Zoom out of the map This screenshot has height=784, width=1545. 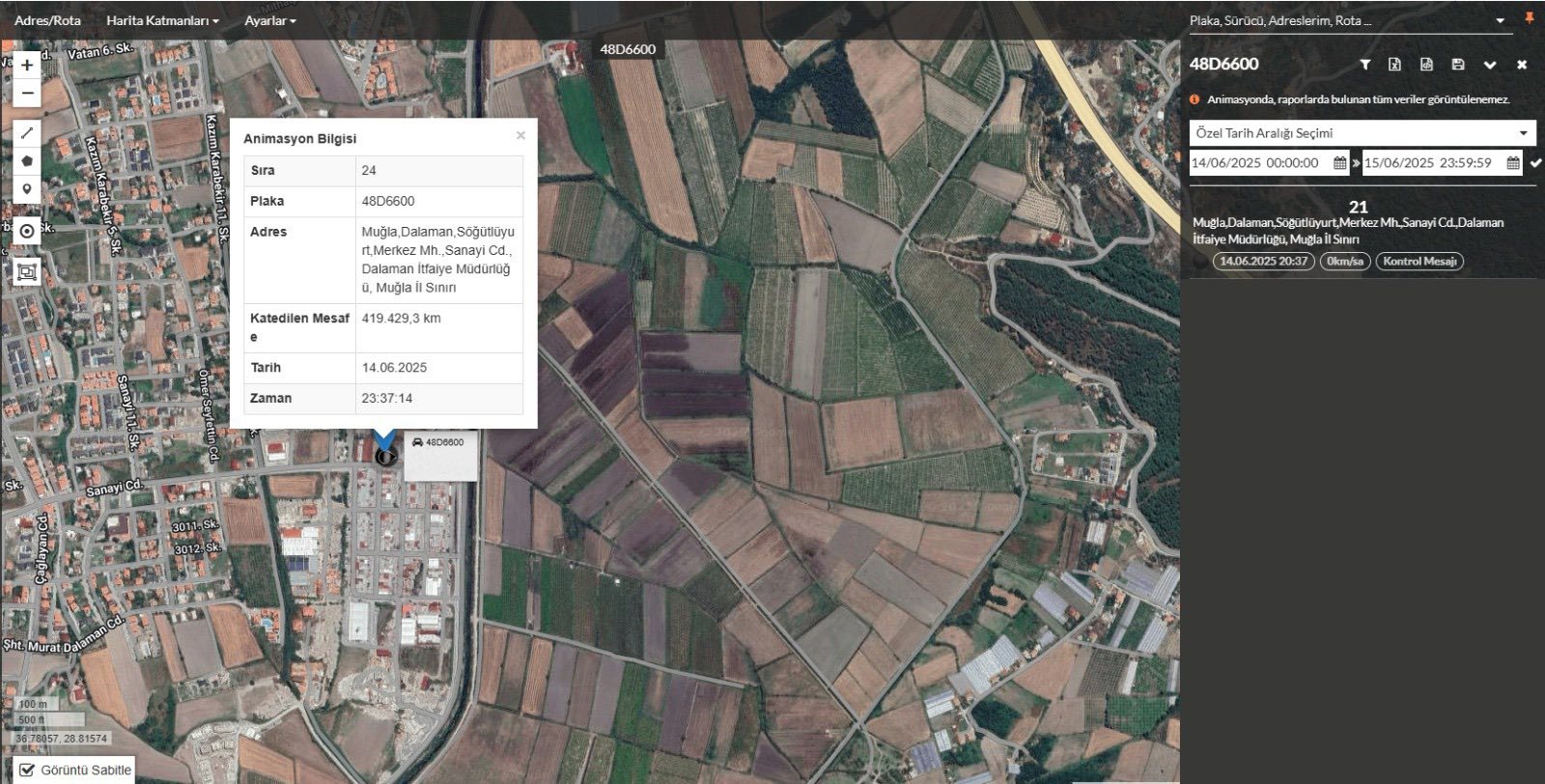point(27,94)
